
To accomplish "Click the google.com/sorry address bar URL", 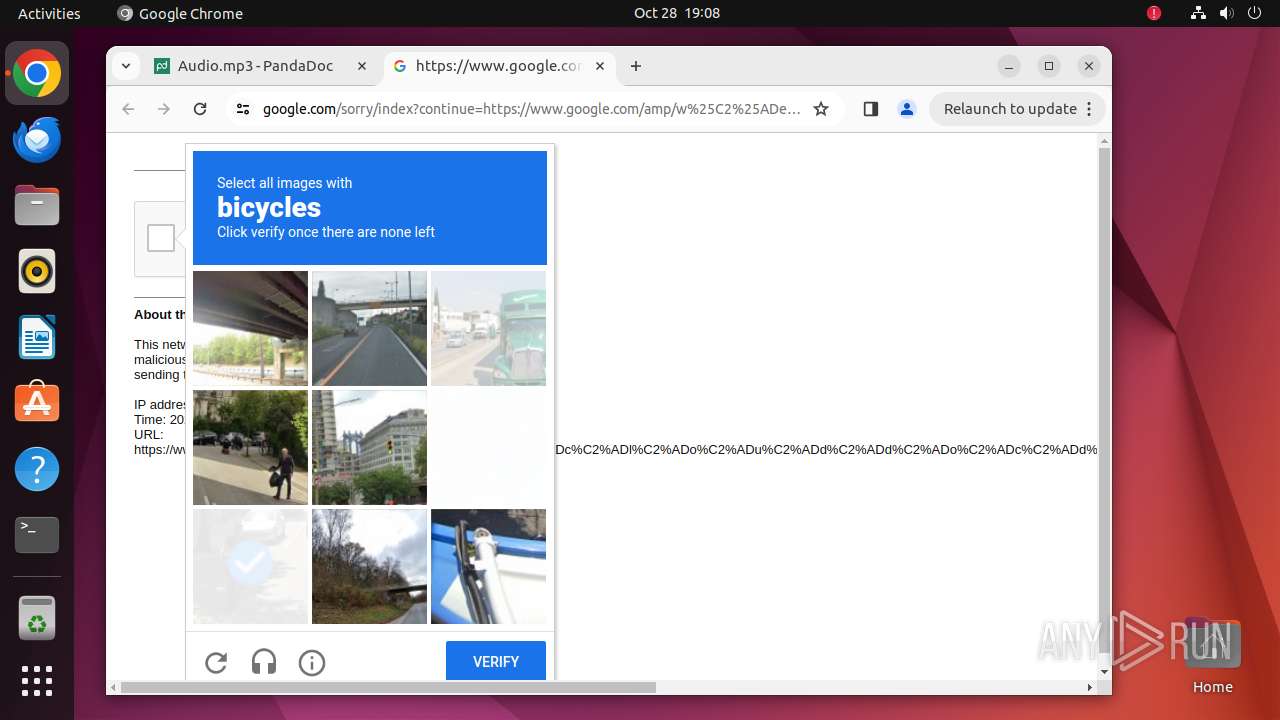I will 531,109.
